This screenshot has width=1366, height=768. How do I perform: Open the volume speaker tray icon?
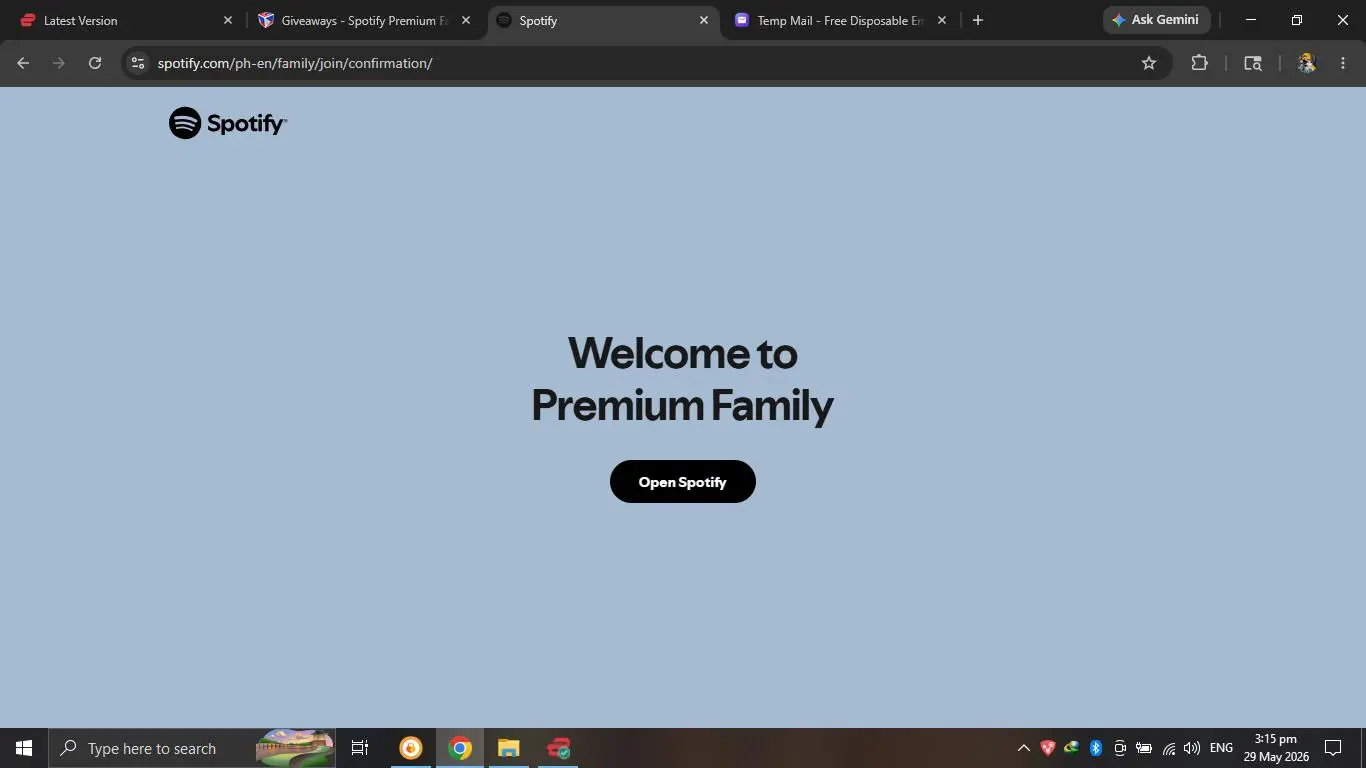click(x=1191, y=748)
